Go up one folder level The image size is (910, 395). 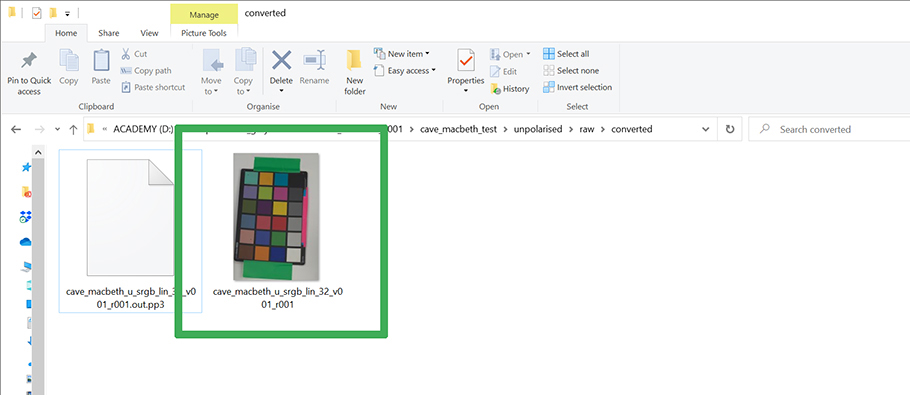73,129
